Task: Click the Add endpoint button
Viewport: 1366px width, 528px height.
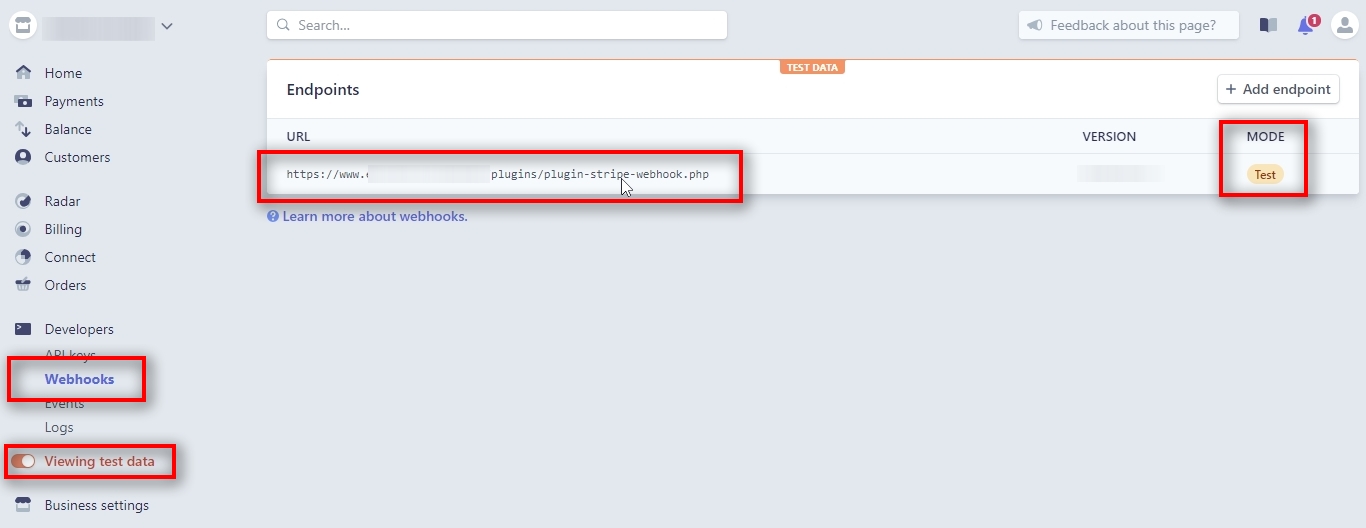Action: tap(1278, 89)
